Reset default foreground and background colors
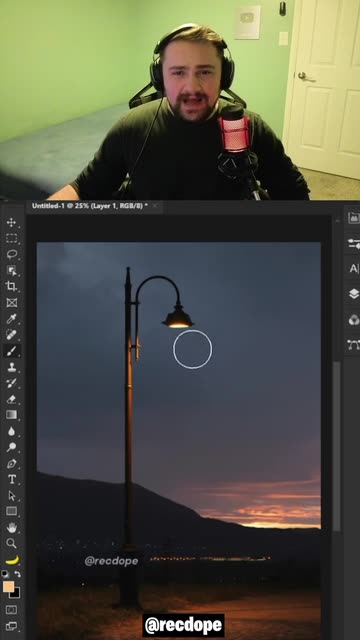Screen dimensions: 360x640 point(5,574)
